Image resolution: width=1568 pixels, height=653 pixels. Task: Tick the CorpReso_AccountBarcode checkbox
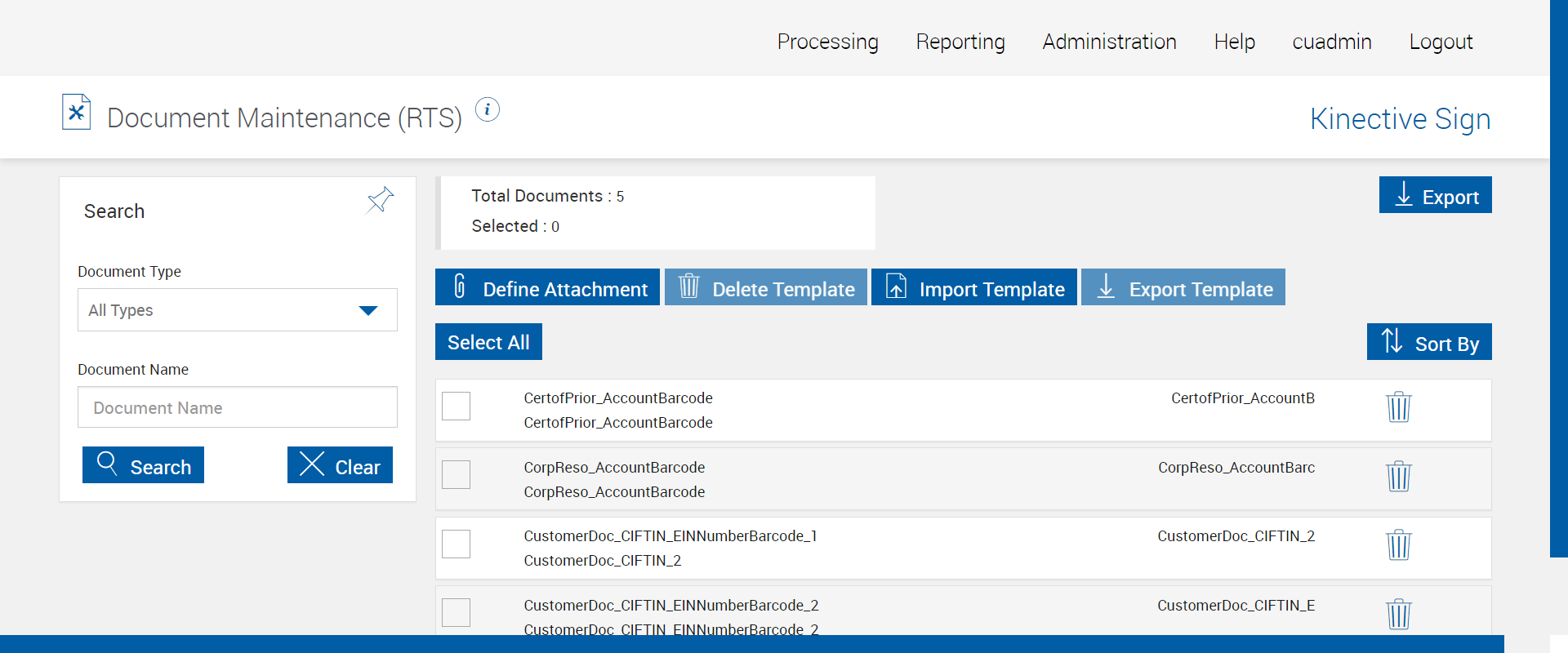coord(456,474)
